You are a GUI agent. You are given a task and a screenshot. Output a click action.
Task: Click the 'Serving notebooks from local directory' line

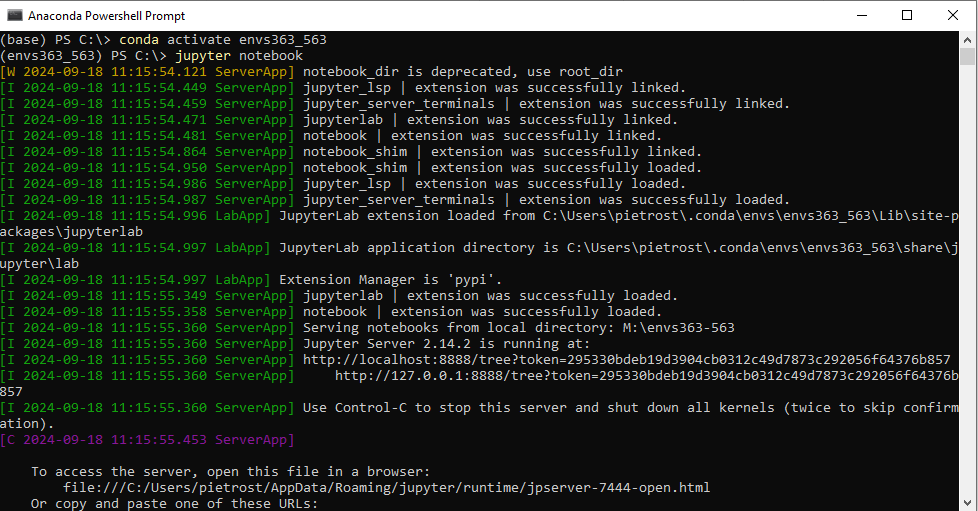point(519,328)
